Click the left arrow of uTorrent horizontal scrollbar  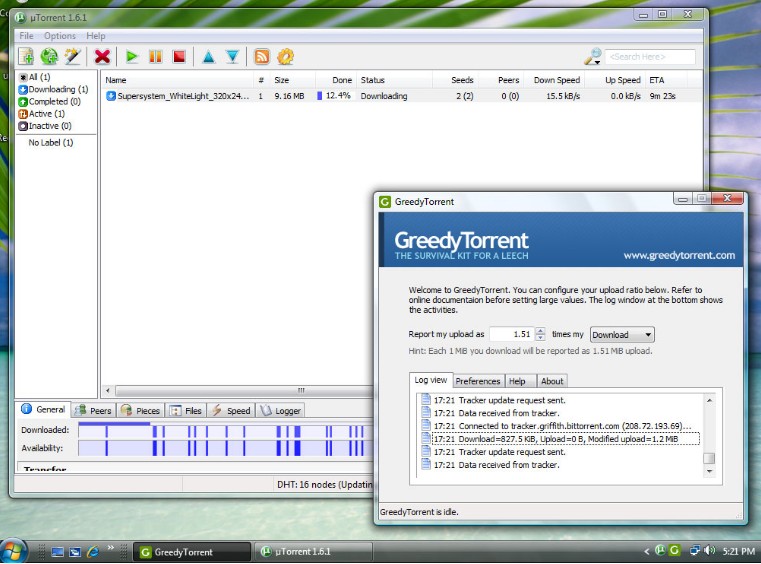pyautogui.click(x=108, y=390)
